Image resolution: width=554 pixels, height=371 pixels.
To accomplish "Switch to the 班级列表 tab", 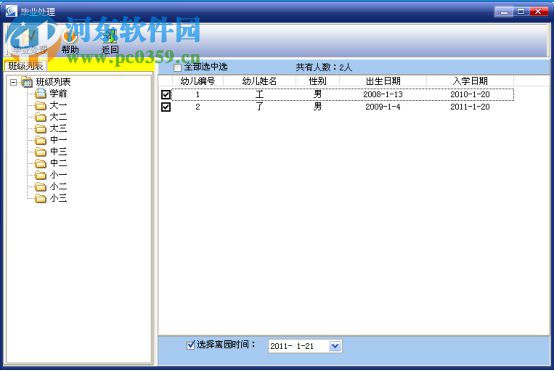I will [x=25, y=66].
